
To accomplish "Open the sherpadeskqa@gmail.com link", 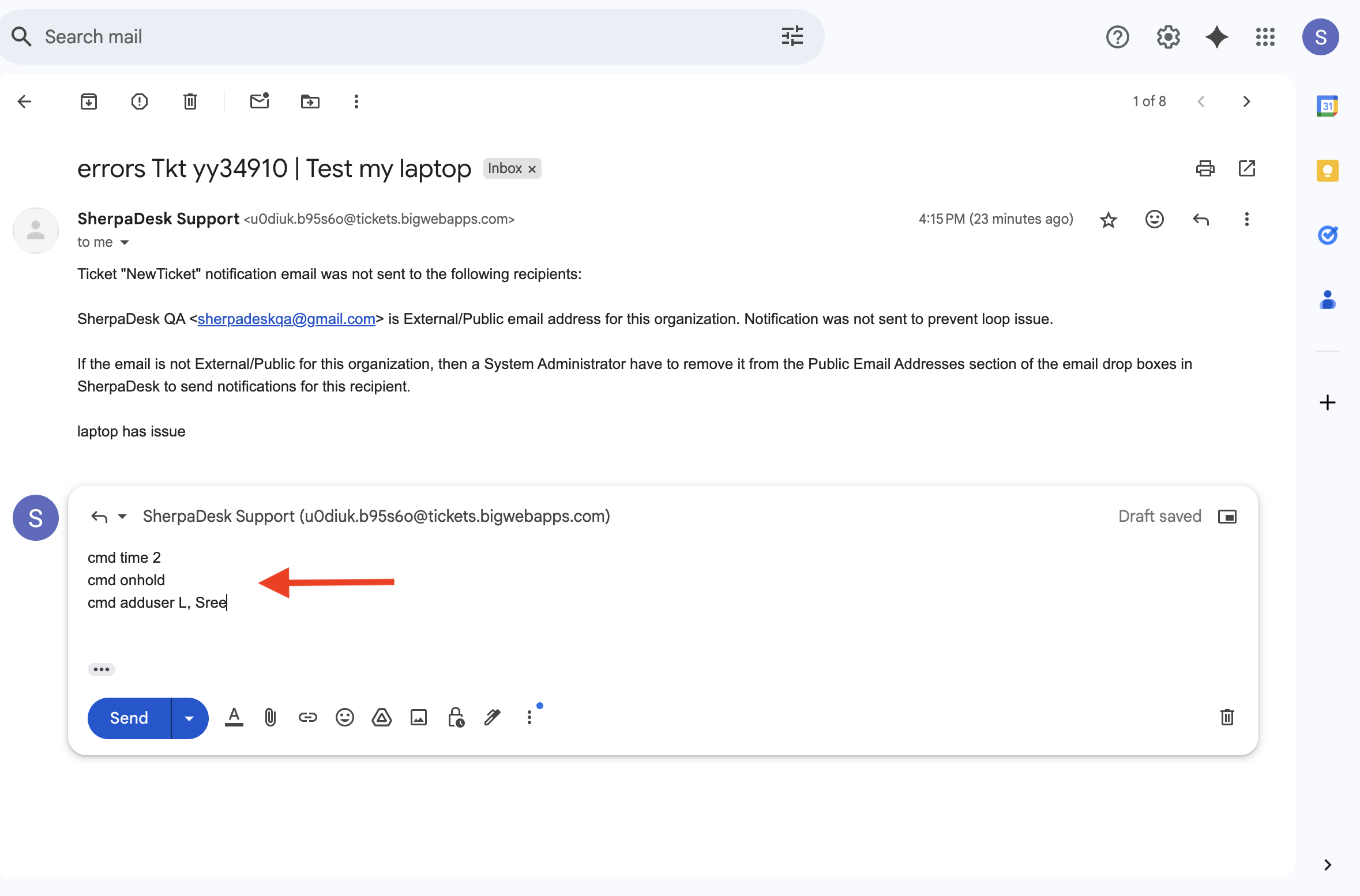I will pos(286,319).
